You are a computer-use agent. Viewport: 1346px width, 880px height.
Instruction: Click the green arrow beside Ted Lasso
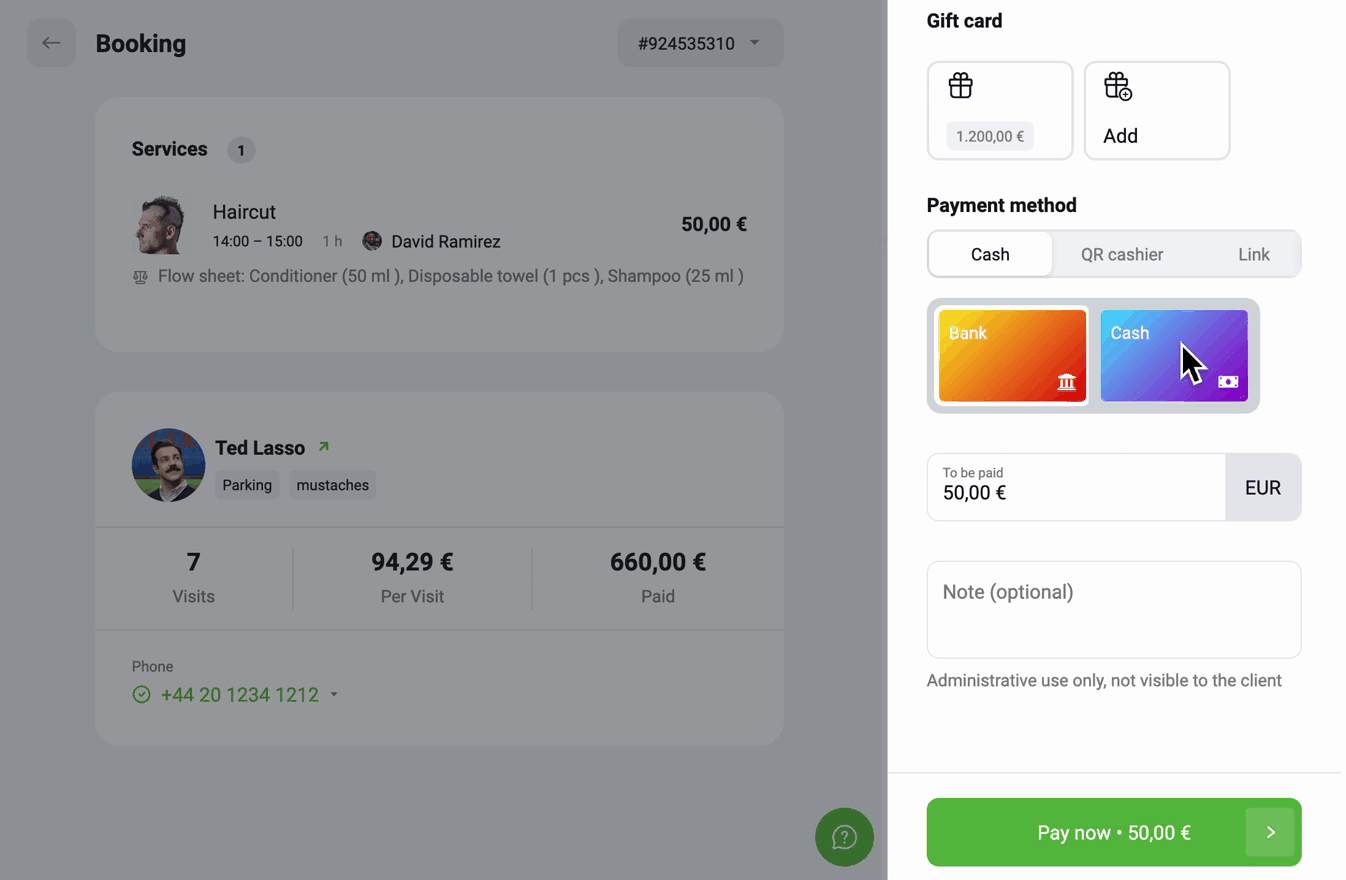tap(323, 447)
